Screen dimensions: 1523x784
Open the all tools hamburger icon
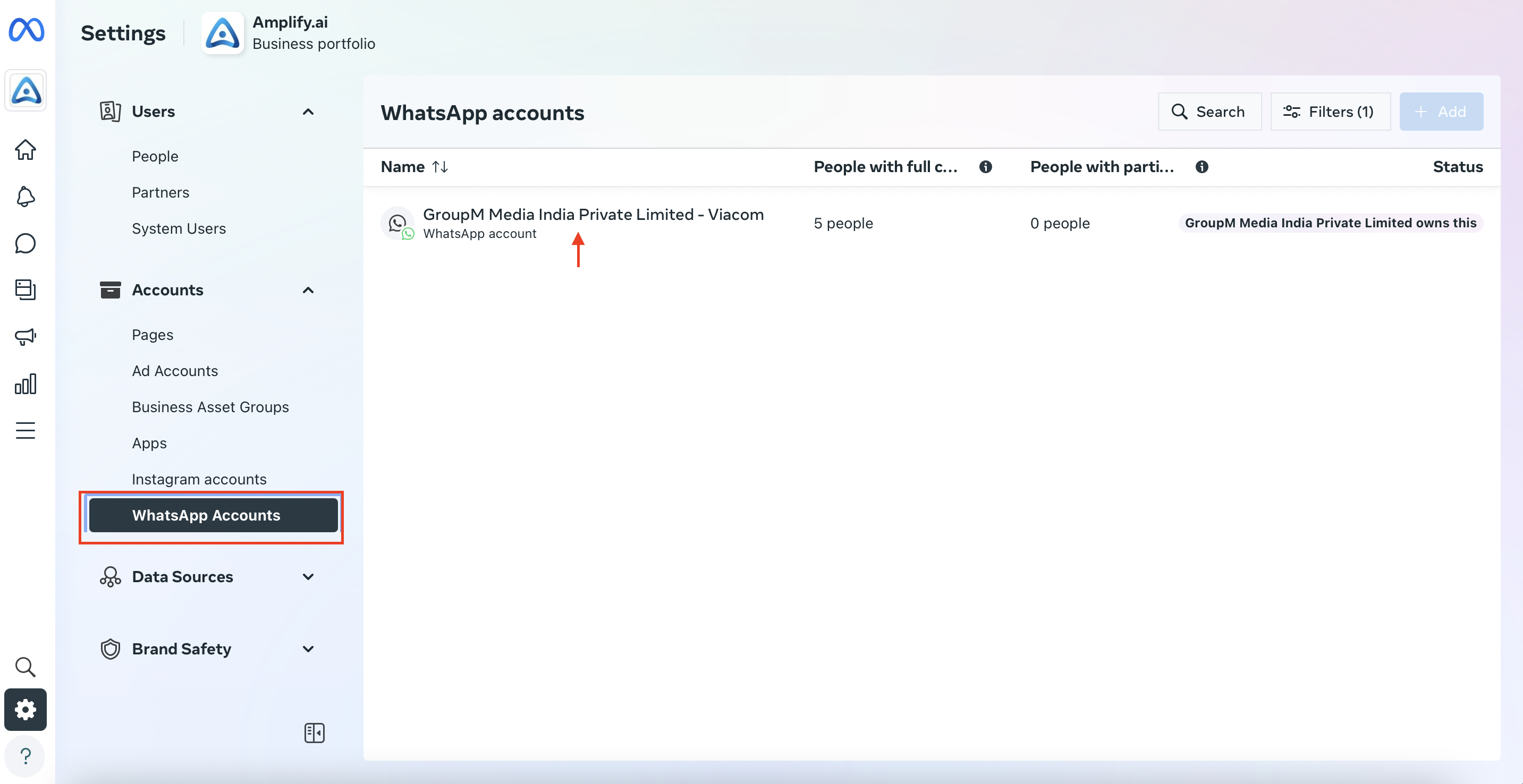point(26,431)
